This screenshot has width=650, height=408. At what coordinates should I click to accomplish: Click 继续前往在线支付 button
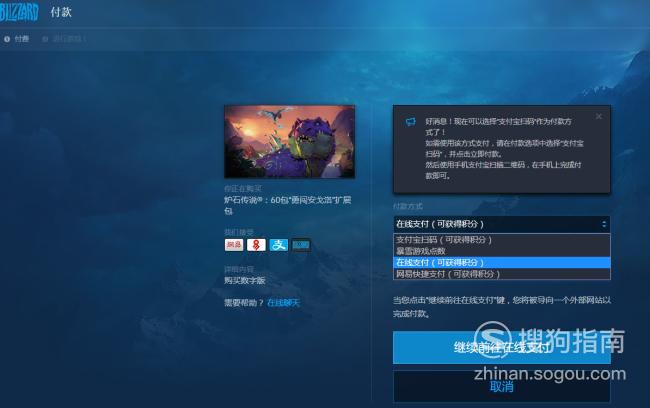[502, 347]
